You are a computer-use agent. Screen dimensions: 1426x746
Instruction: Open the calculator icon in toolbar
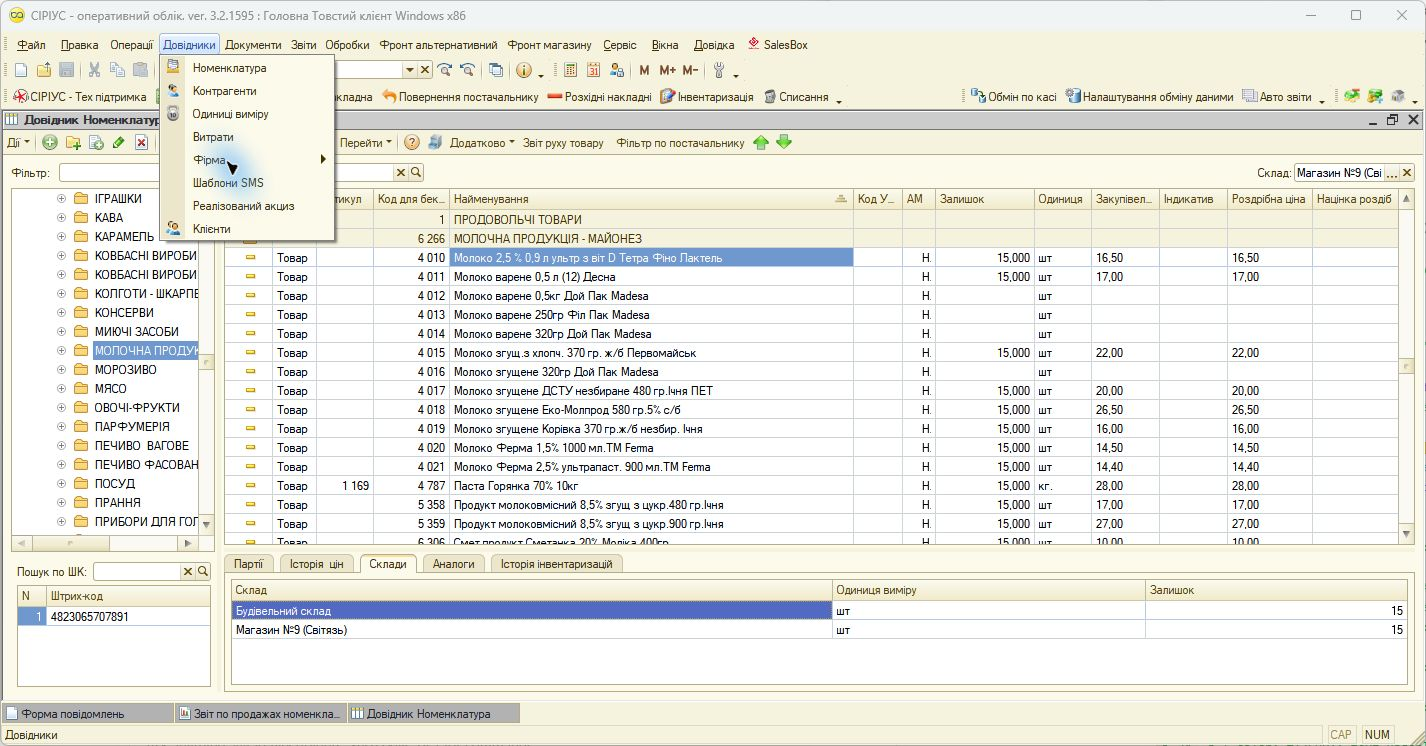click(571, 70)
